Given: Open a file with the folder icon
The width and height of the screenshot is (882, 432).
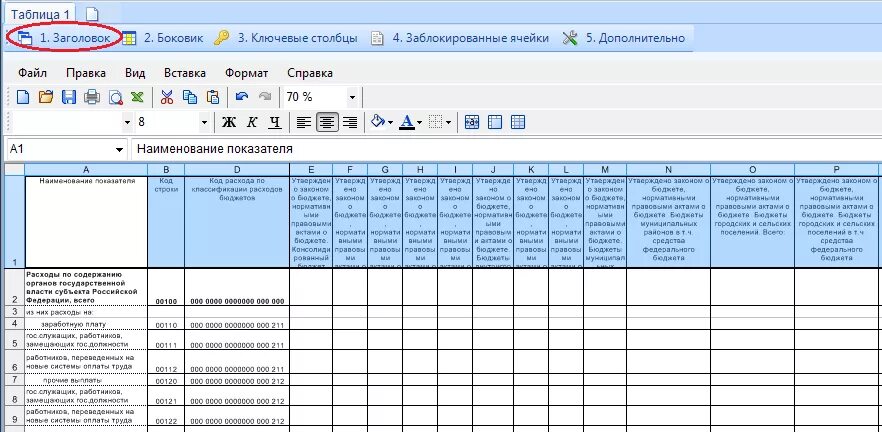Looking at the screenshot, I should point(46,97).
